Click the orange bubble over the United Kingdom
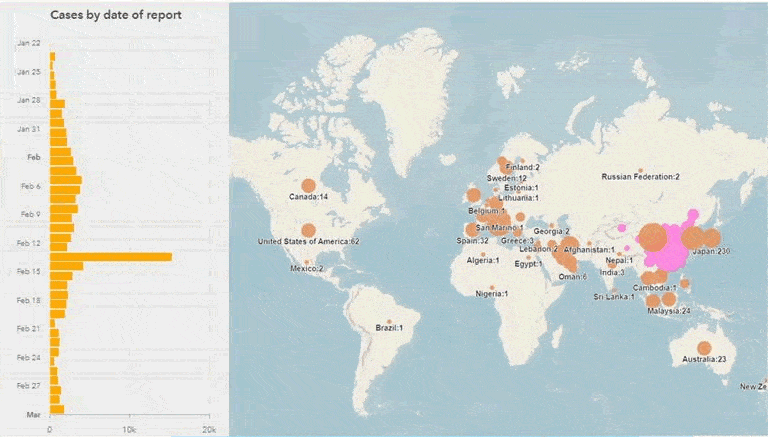Screen dimensions: 768x437 click(x=473, y=195)
